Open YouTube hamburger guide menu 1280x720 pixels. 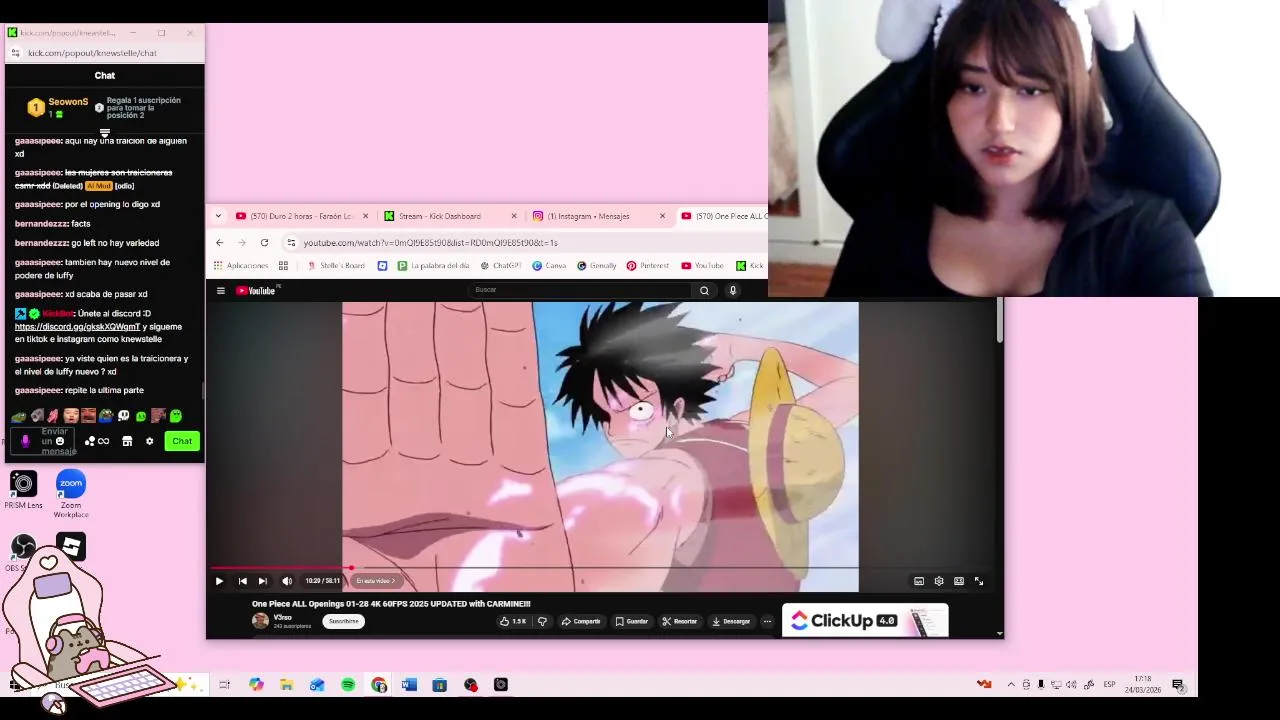221,291
